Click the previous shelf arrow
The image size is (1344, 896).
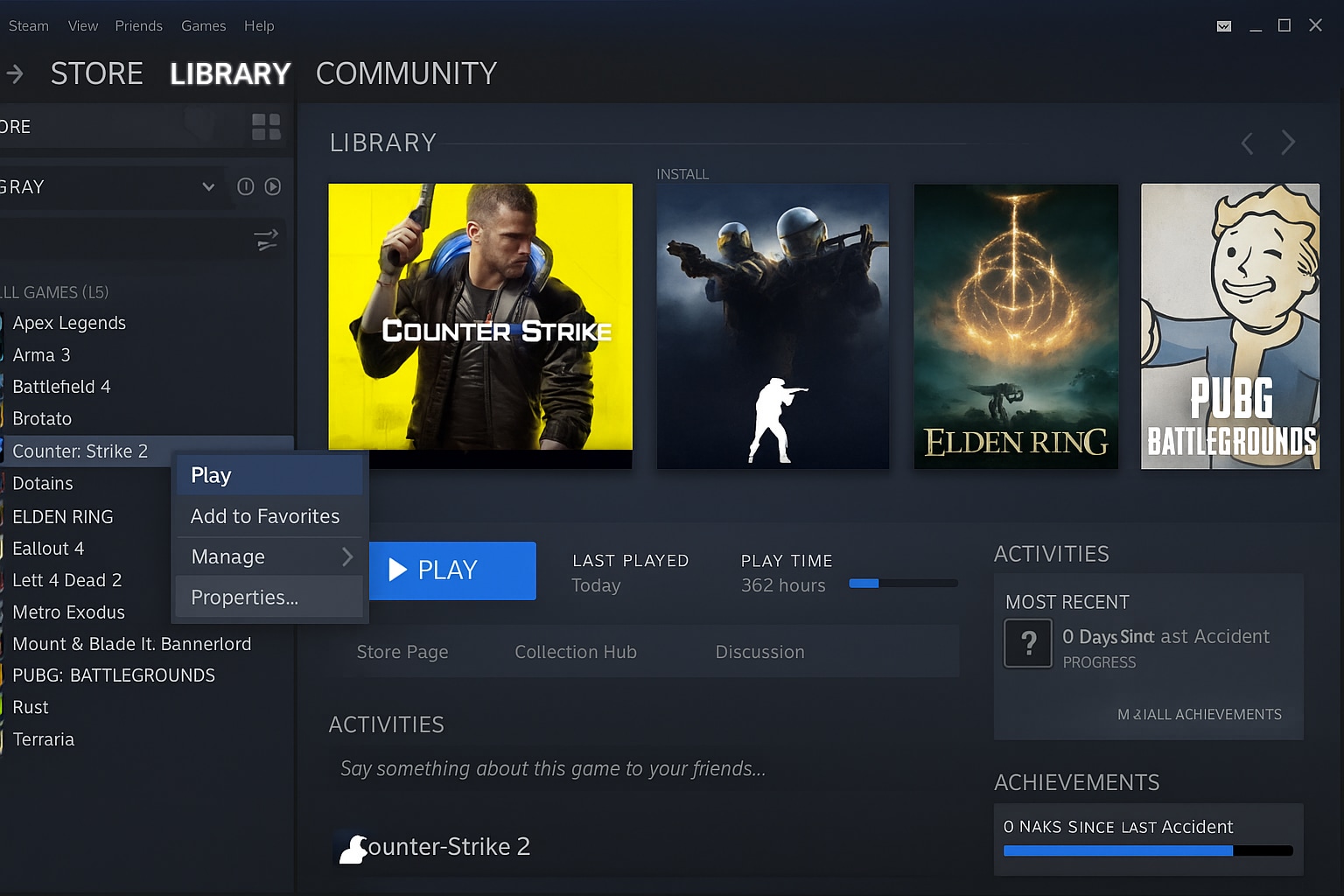pos(1248,143)
